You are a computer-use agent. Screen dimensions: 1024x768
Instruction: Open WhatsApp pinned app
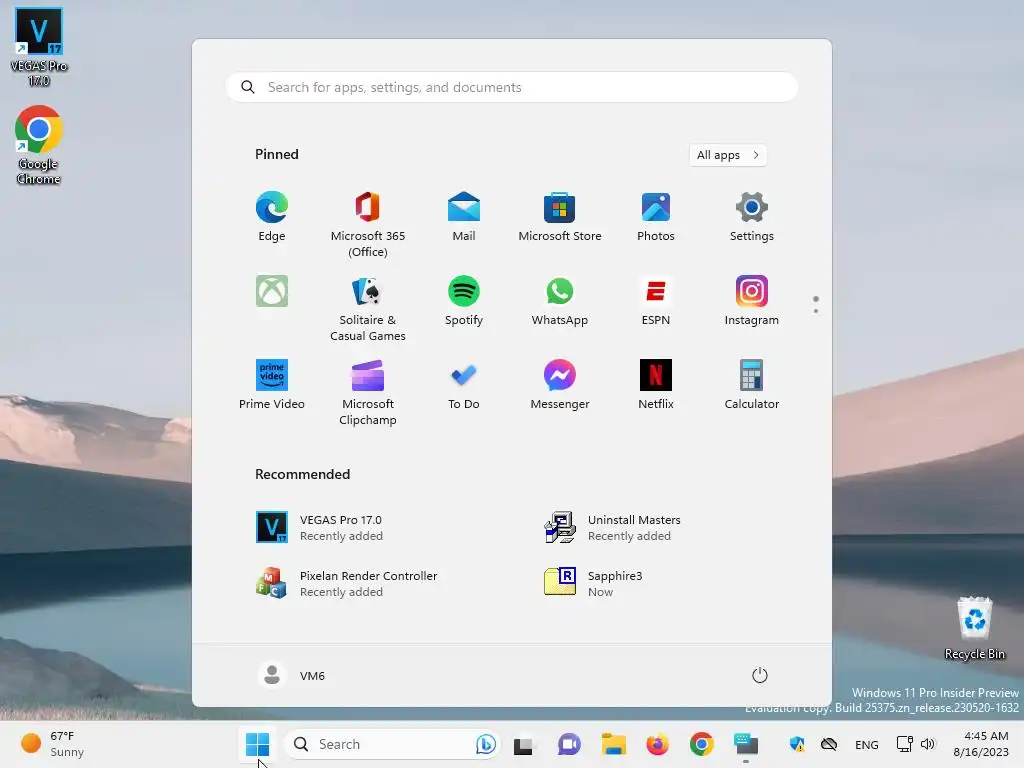coord(560,301)
